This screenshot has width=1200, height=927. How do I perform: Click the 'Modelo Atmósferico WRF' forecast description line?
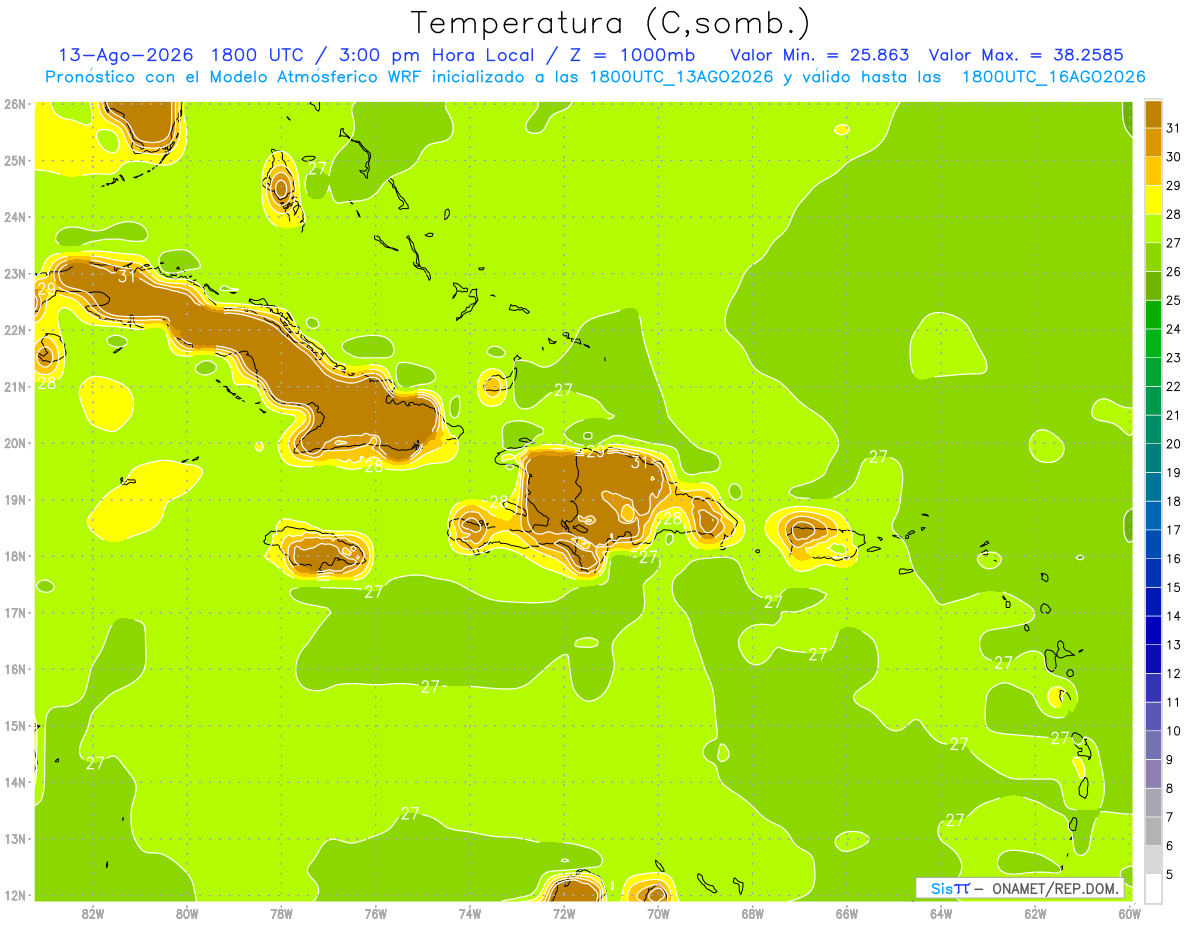coord(595,76)
